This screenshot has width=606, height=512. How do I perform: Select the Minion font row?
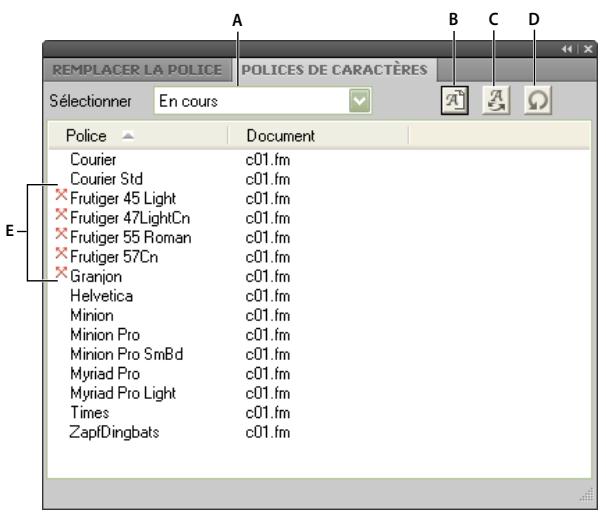319,315
